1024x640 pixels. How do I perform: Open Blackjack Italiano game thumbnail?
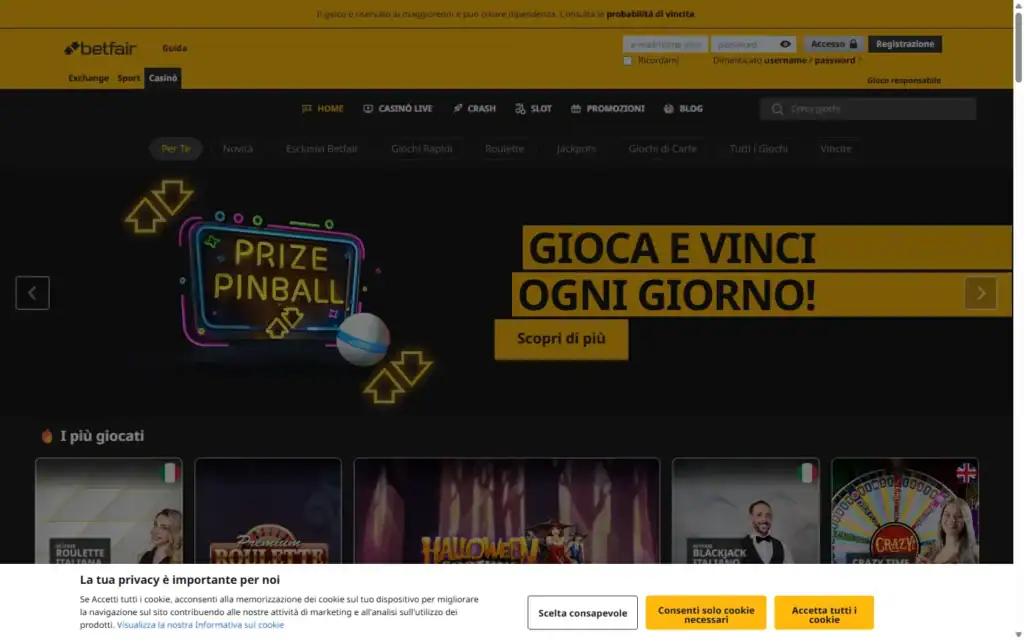(x=746, y=511)
